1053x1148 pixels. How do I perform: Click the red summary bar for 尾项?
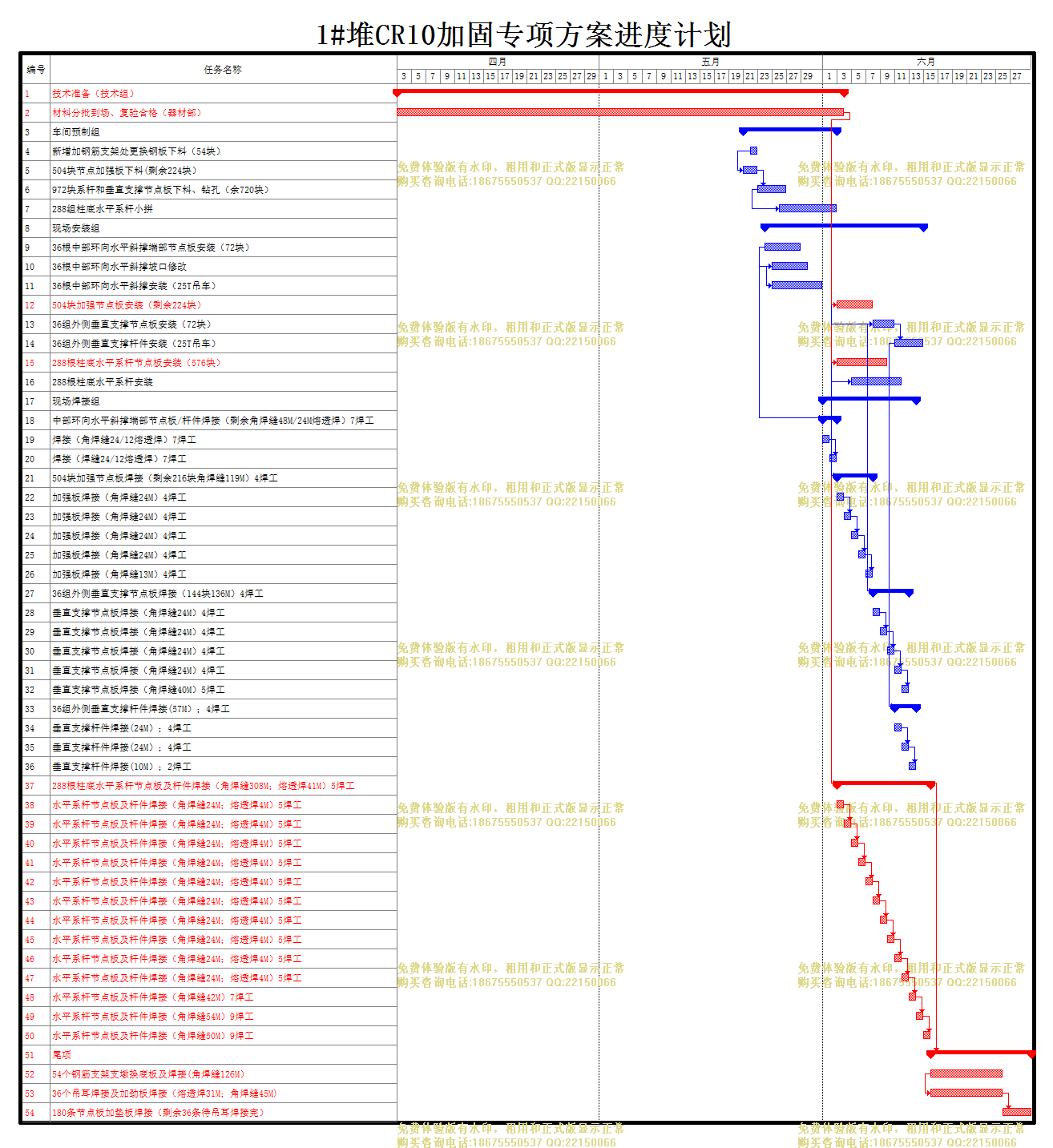[x=979, y=1053]
